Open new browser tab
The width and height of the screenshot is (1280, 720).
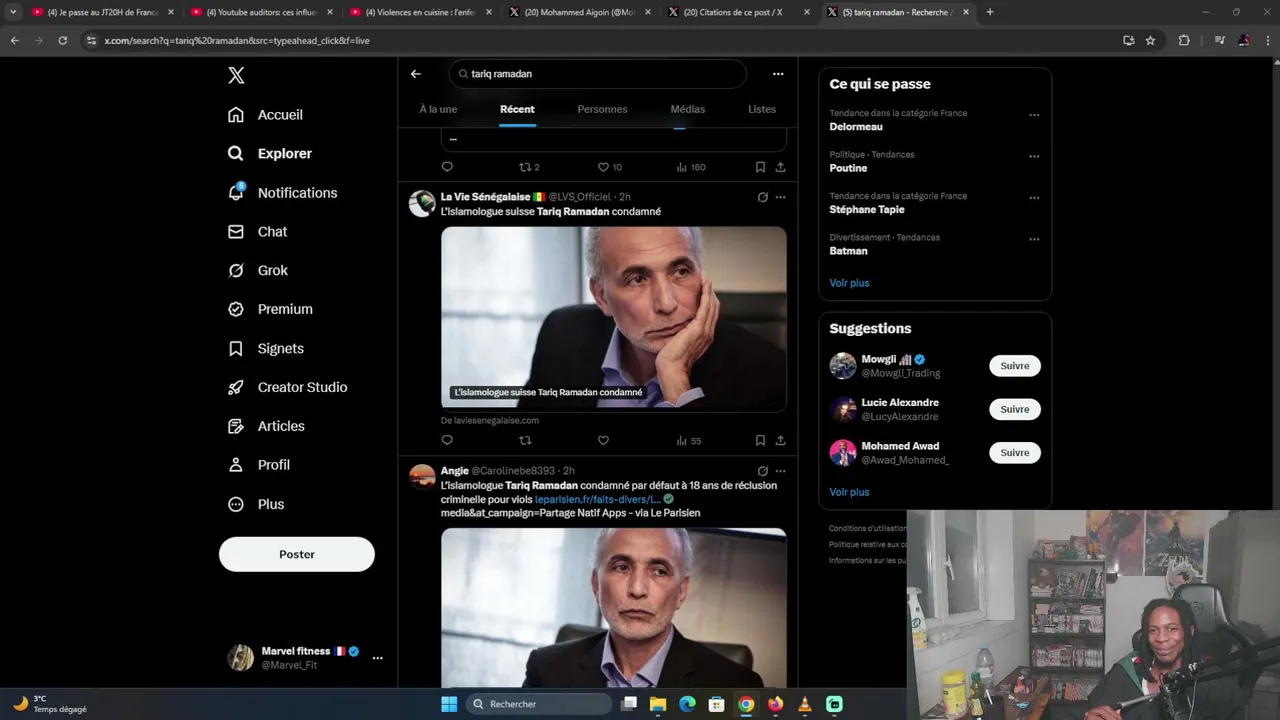pos(990,12)
